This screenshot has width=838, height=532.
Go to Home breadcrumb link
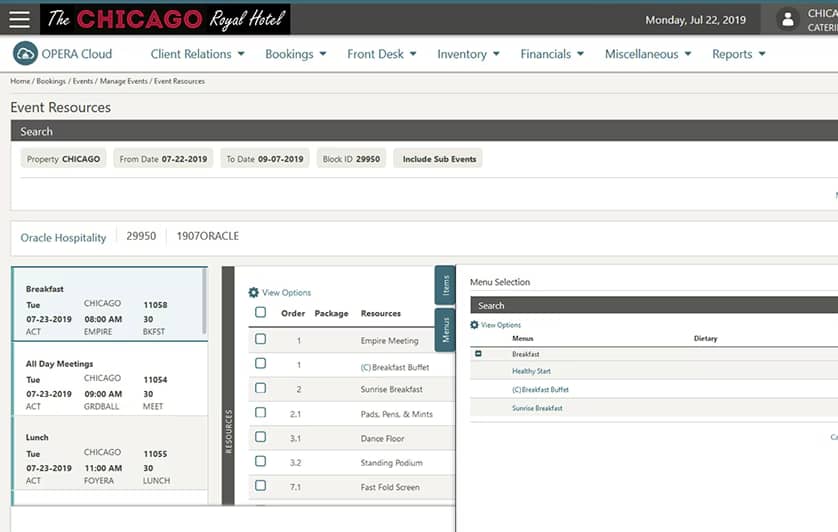coord(20,81)
